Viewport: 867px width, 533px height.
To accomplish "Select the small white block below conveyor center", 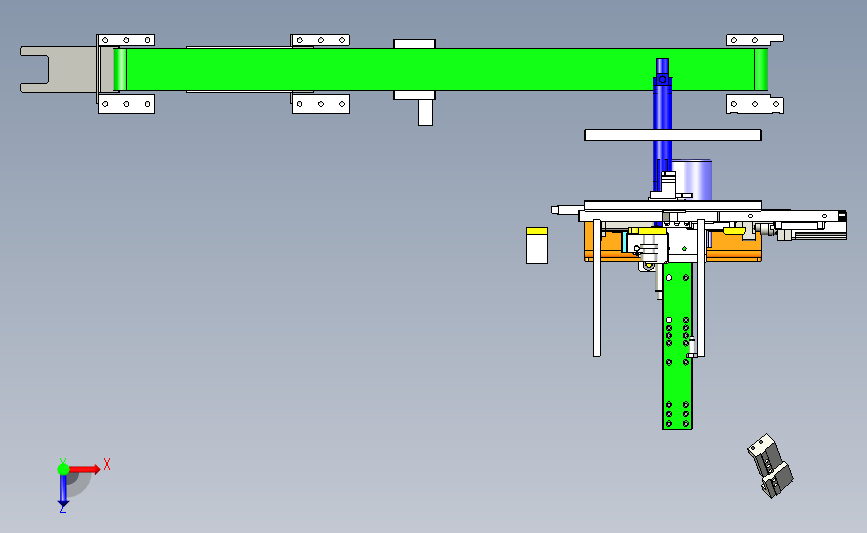I will click(x=425, y=112).
